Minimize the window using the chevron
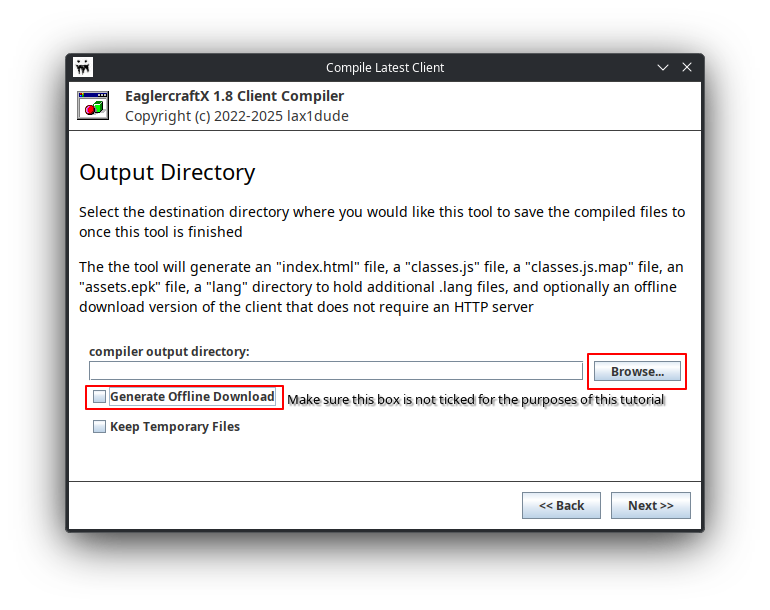Image resolution: width=770 pixels, height=610 pixels. (663, 67)
